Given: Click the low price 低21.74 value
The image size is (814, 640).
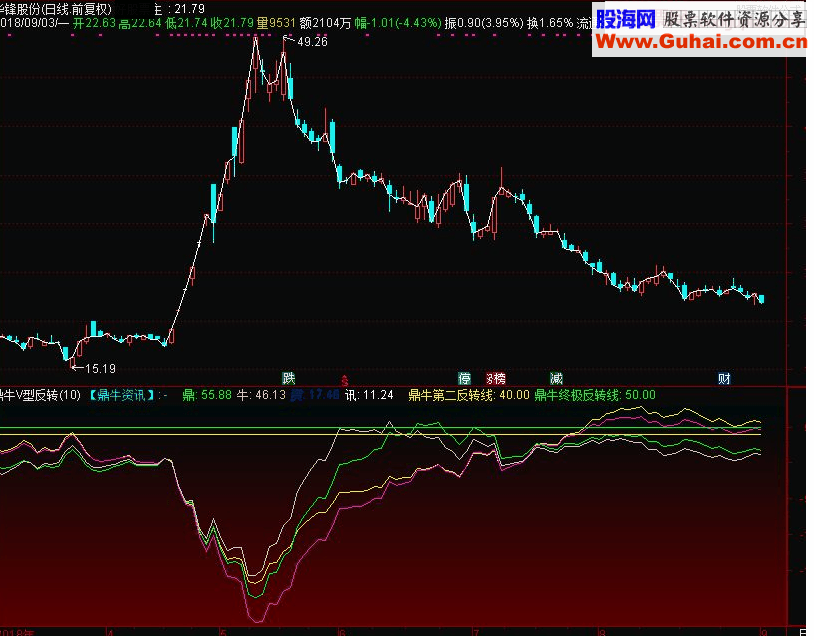Looking at the screenshot, I should [x=186, y=23].
